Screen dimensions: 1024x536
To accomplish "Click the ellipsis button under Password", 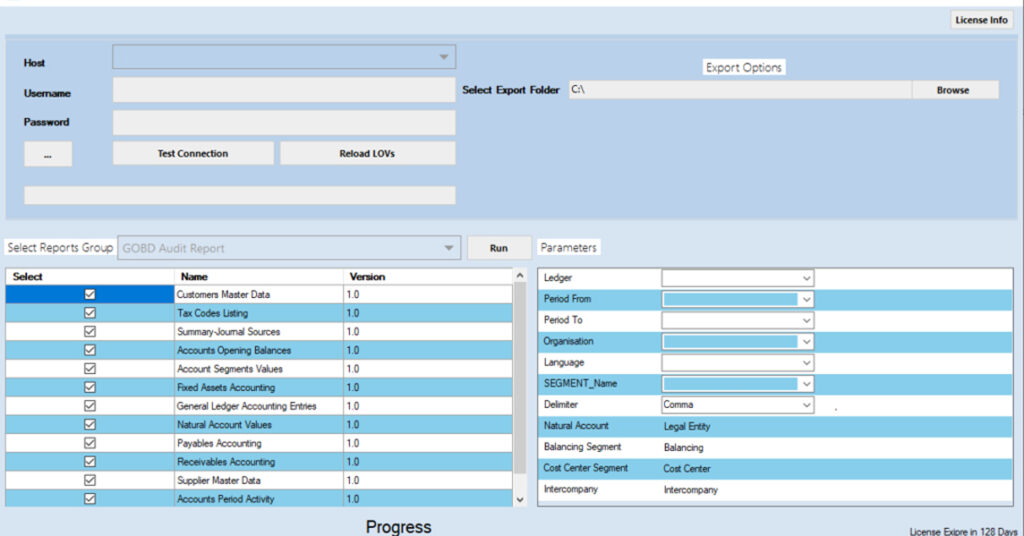I will tap(48, 154).
